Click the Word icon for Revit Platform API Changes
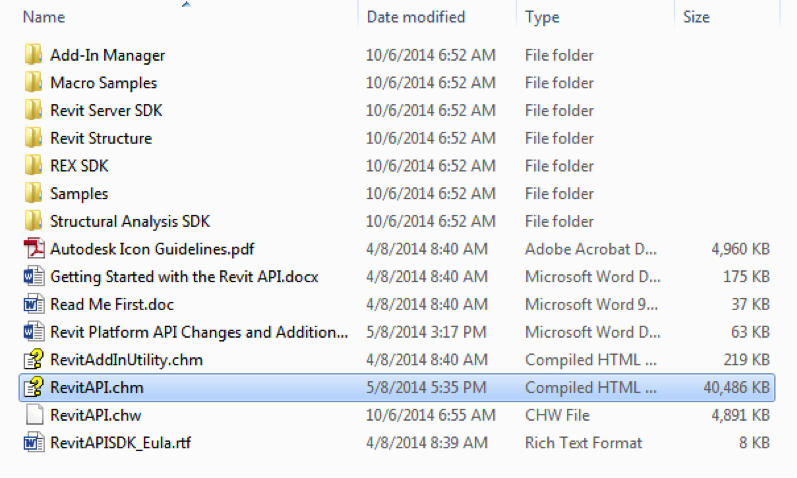This screenshot has width=797, height=478. click(x=34, y=332)
